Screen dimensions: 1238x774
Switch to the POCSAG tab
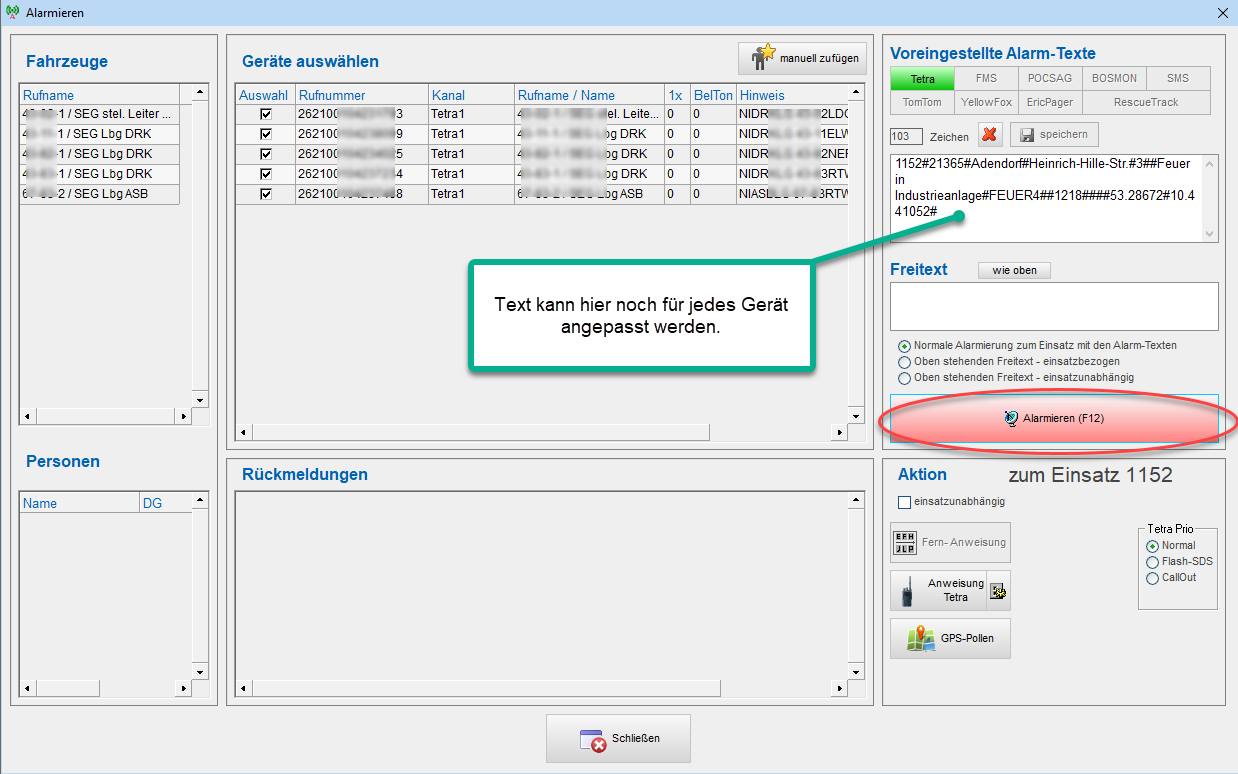(x=1049, y=78)
